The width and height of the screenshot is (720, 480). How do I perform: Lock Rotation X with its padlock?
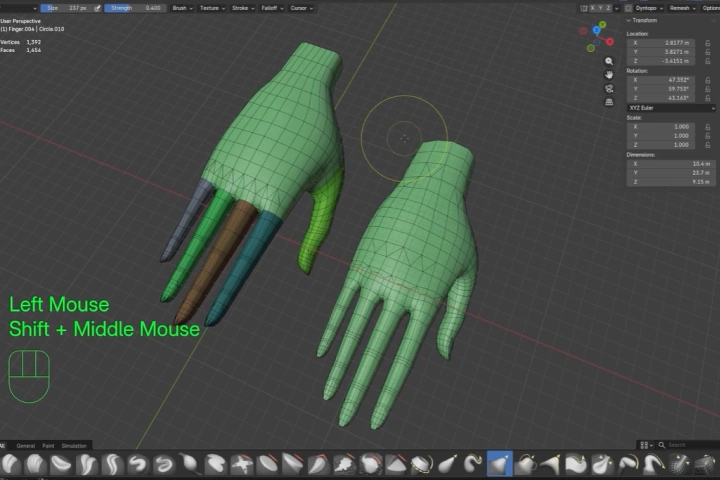pos(708,80)
